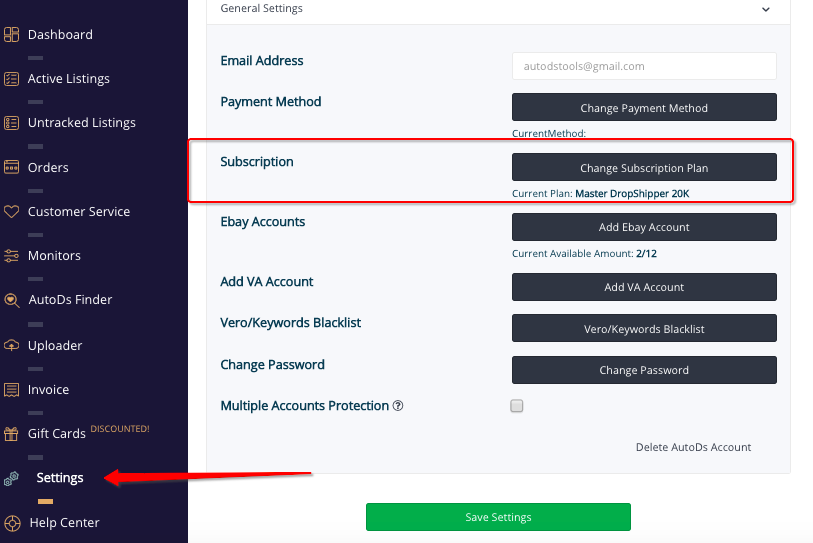Image resolution: width=813 pixels, height=543 pixels.
Task: Click the Add Ebay Account button
Action: point(644,227)
